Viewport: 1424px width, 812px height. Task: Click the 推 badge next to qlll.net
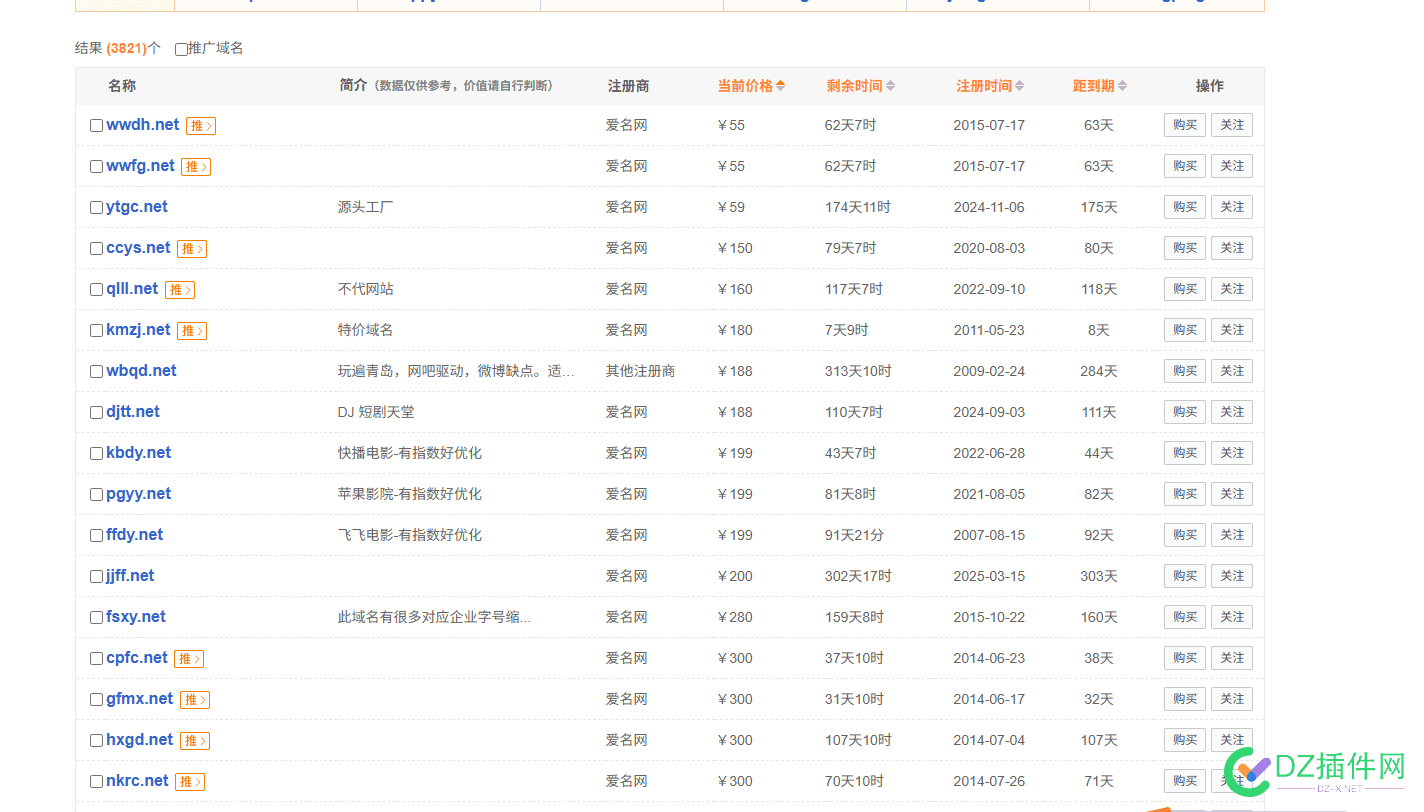tap(180, 290)
